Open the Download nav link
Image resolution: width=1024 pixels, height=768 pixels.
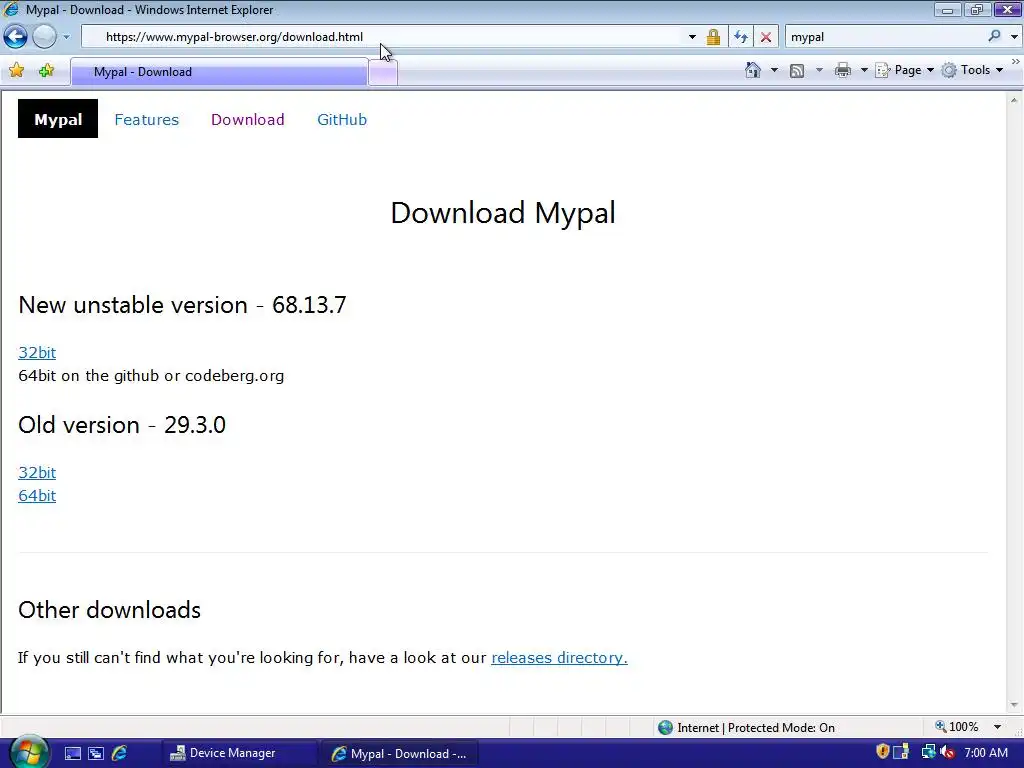[x=248, y=120]
